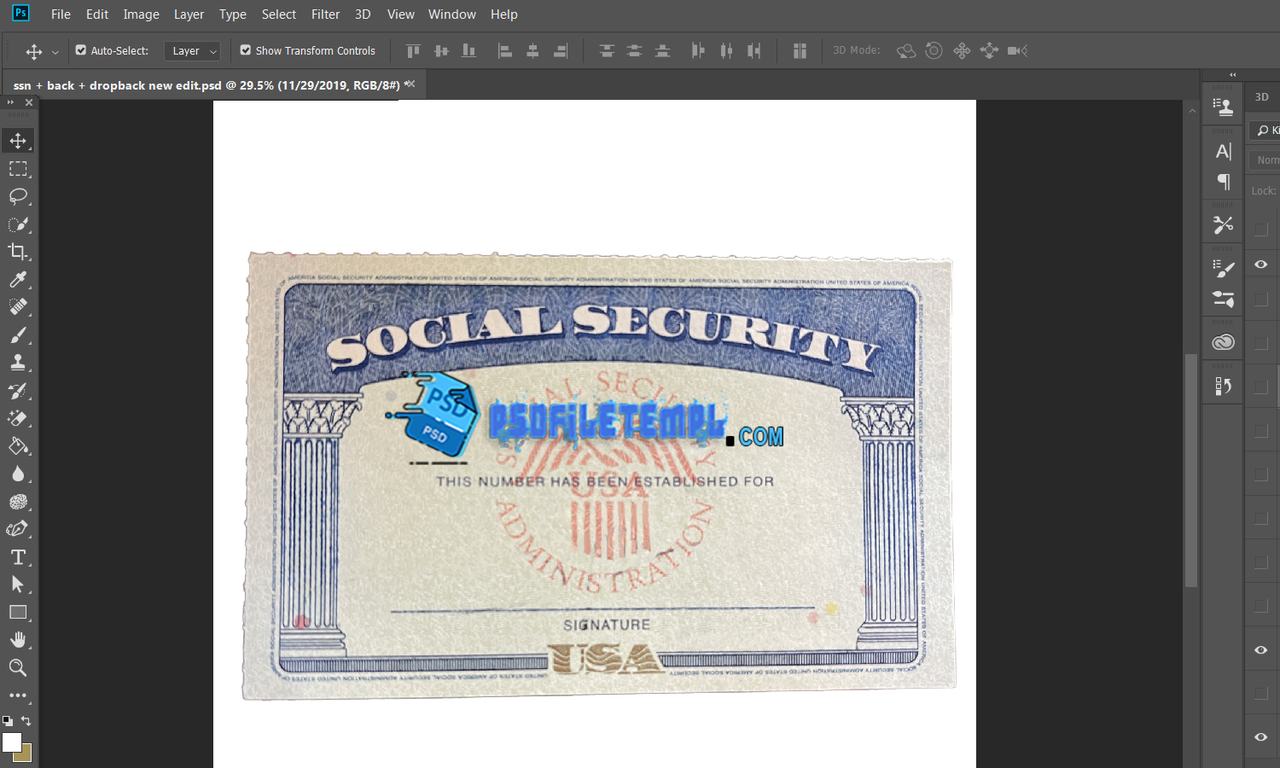Image resolution: width=1280 pixels, height=768 pixels.
Task: Open the Auto-Select Layer dropdown
Action: point(194,51)
